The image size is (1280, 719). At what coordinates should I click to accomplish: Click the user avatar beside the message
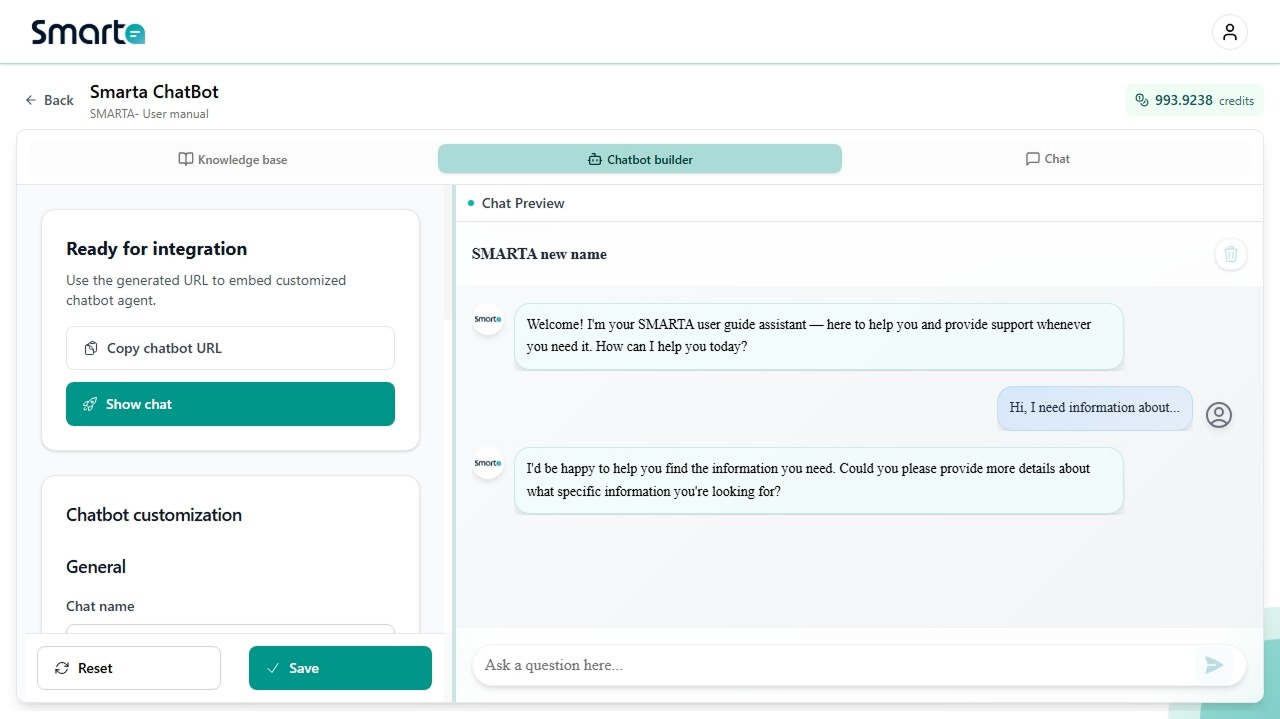click(1219, 415)
